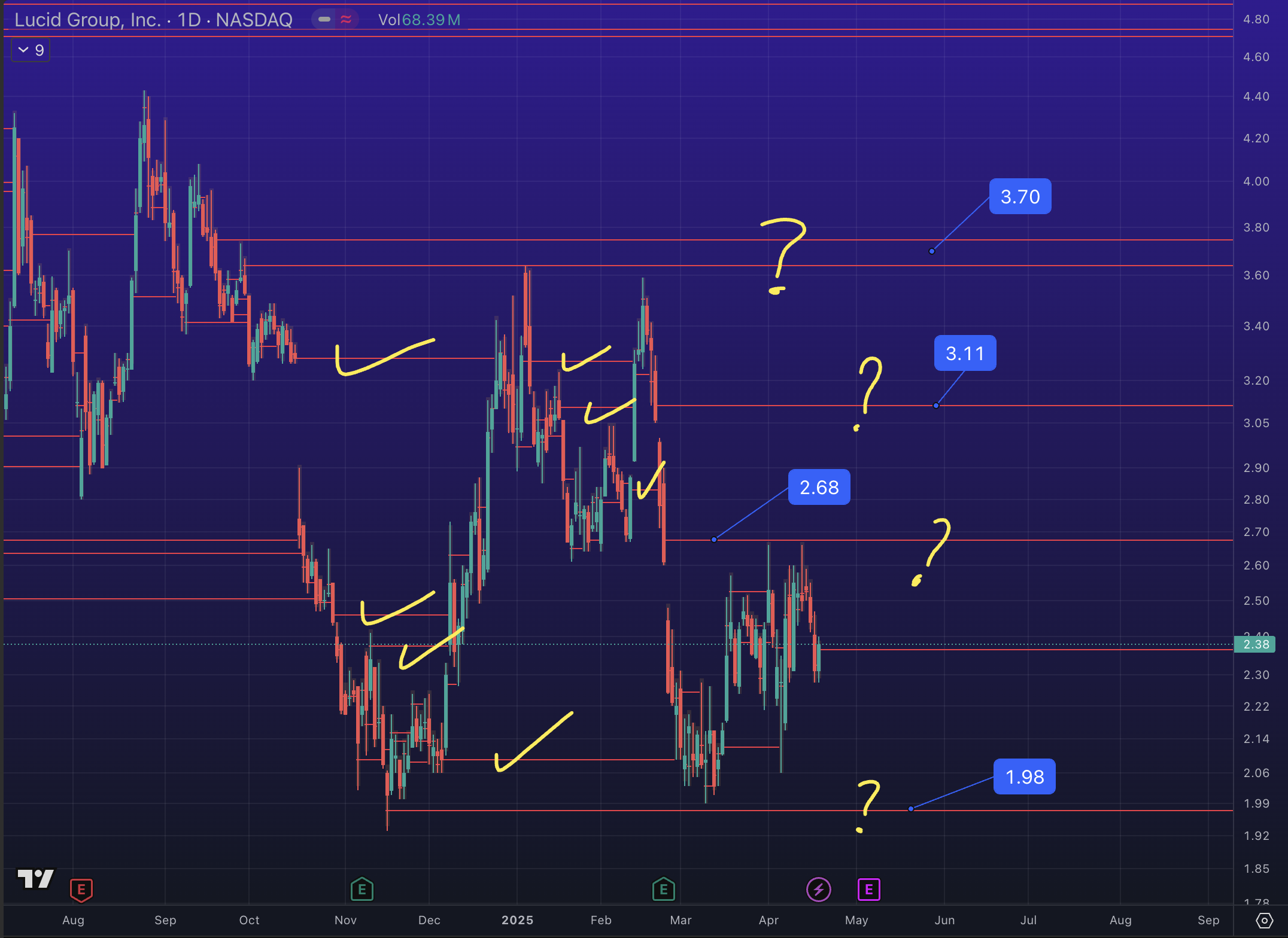Click the purple lightning event marker
Viewport: 1288px width, 938px height.
pos(818,890)
